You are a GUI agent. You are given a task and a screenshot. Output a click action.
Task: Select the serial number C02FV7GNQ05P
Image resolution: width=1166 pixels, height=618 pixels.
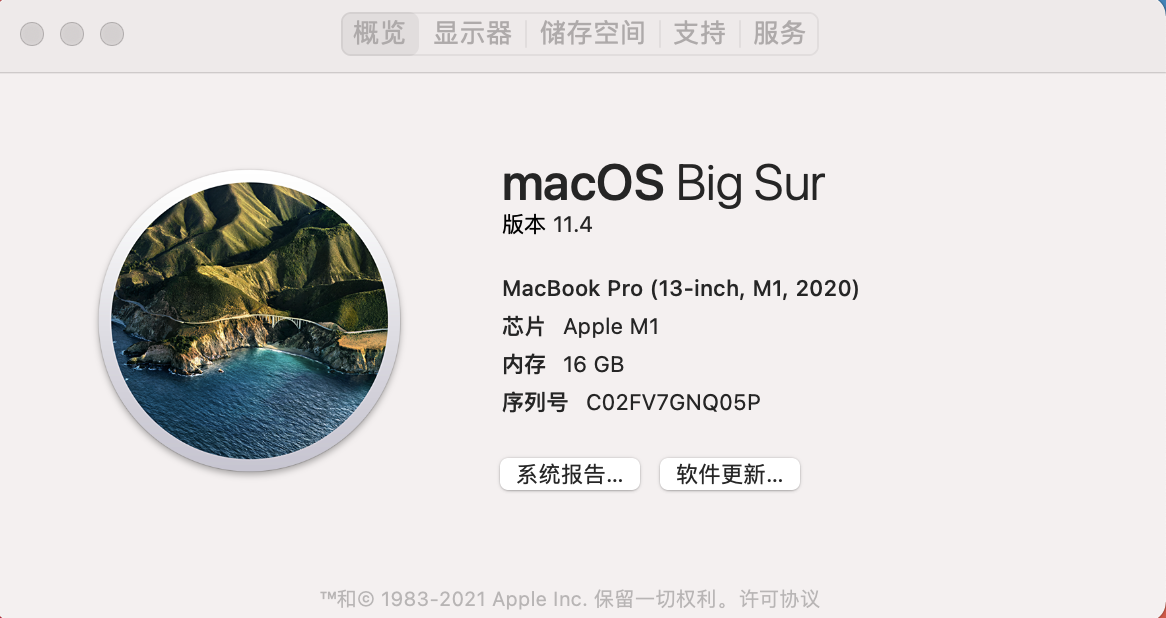673,403
